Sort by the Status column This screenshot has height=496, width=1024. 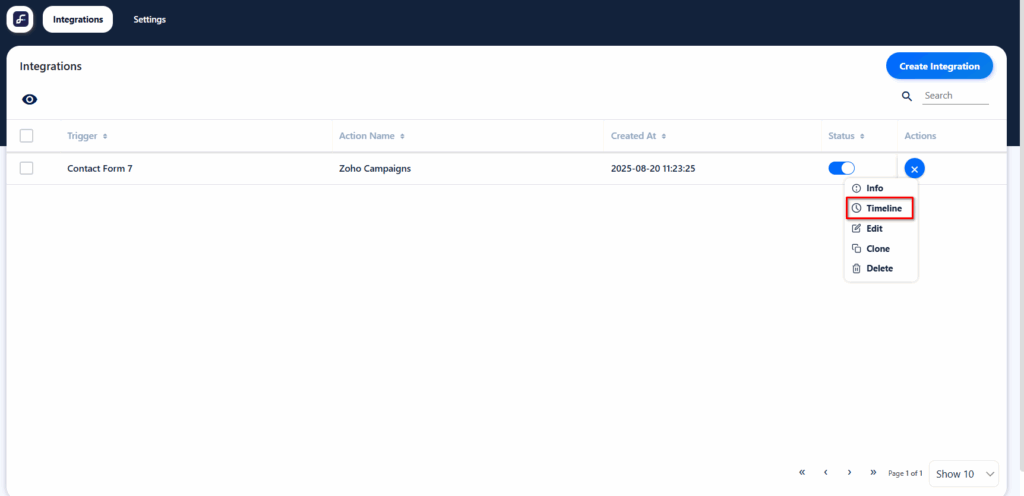click(846, 136)
